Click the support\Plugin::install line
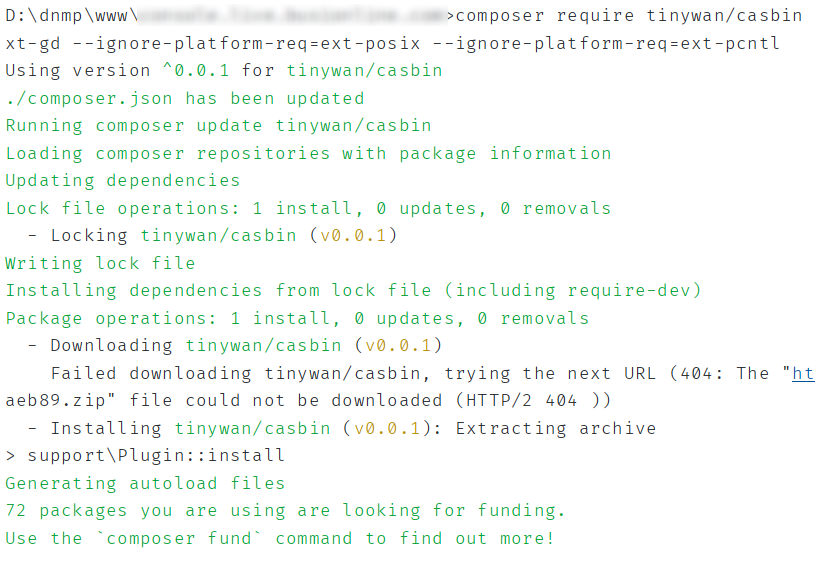This screenshot has height=563, width=815. (x=145, y=456)
